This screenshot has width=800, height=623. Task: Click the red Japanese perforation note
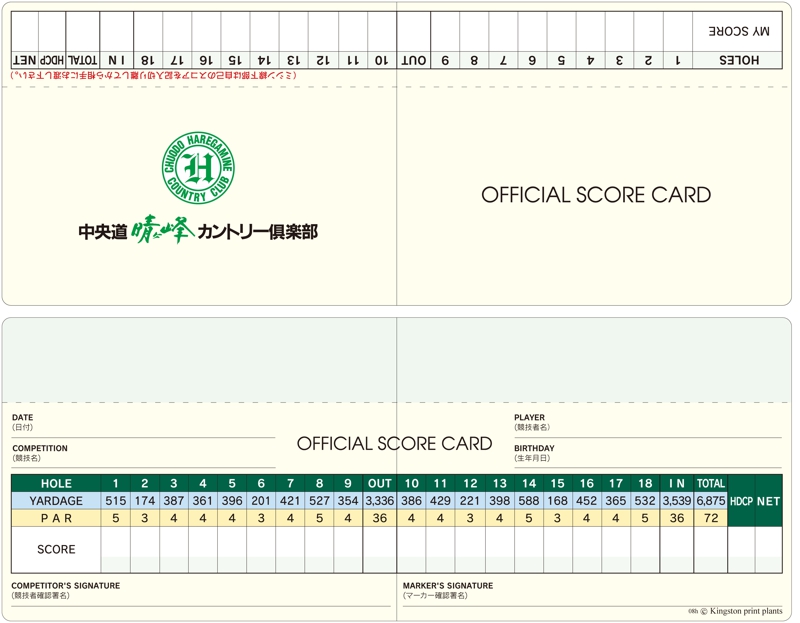[x=153, y=75]
